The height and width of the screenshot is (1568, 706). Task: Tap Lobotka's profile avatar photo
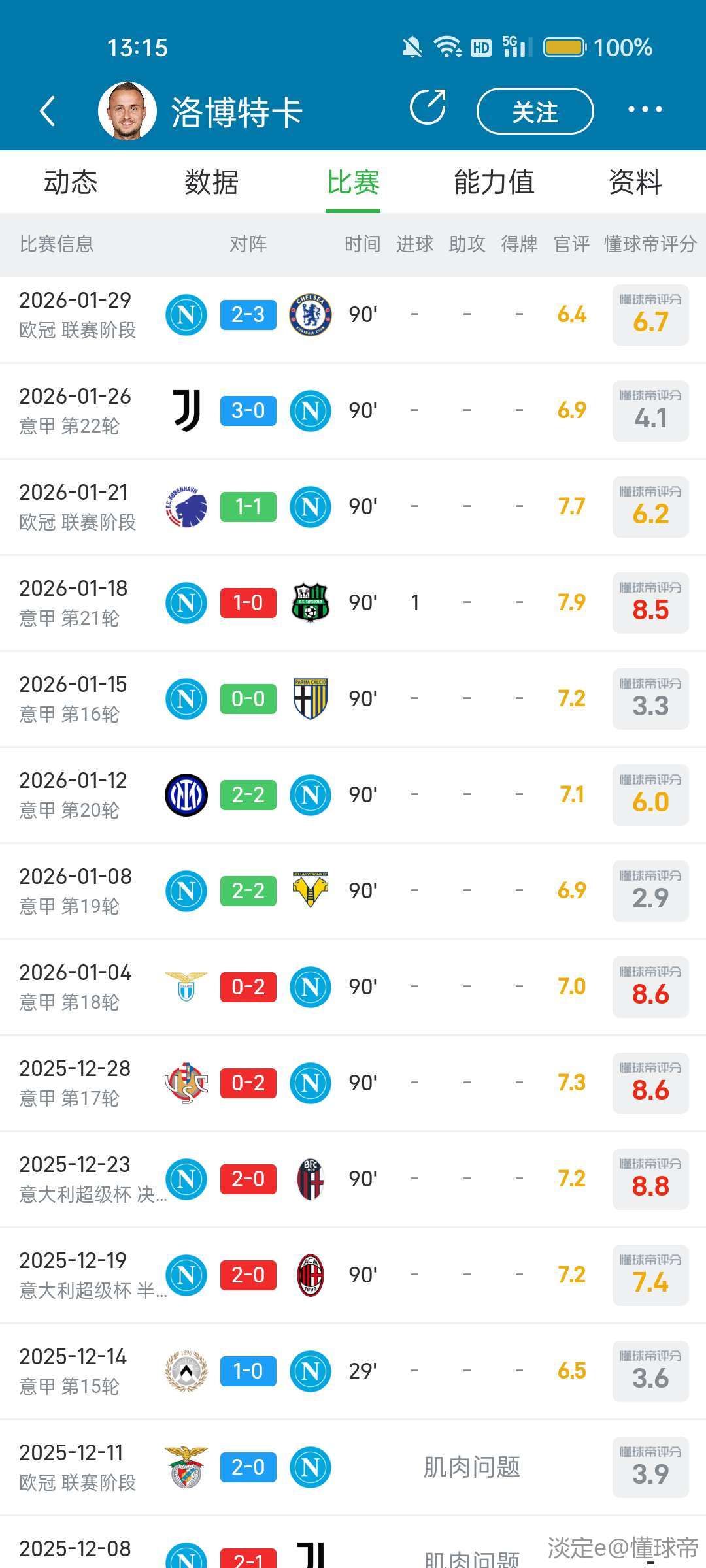(127, 111)
